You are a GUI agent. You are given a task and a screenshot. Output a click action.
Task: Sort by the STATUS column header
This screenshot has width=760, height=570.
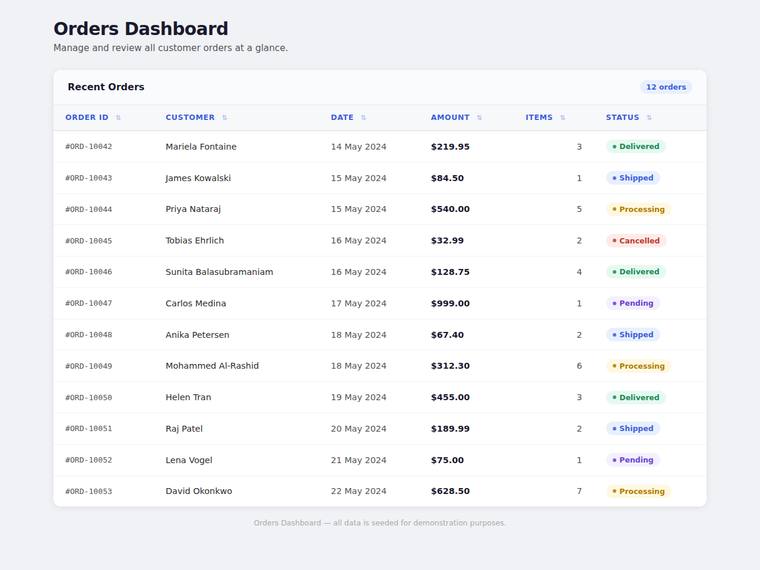point(622,117)
